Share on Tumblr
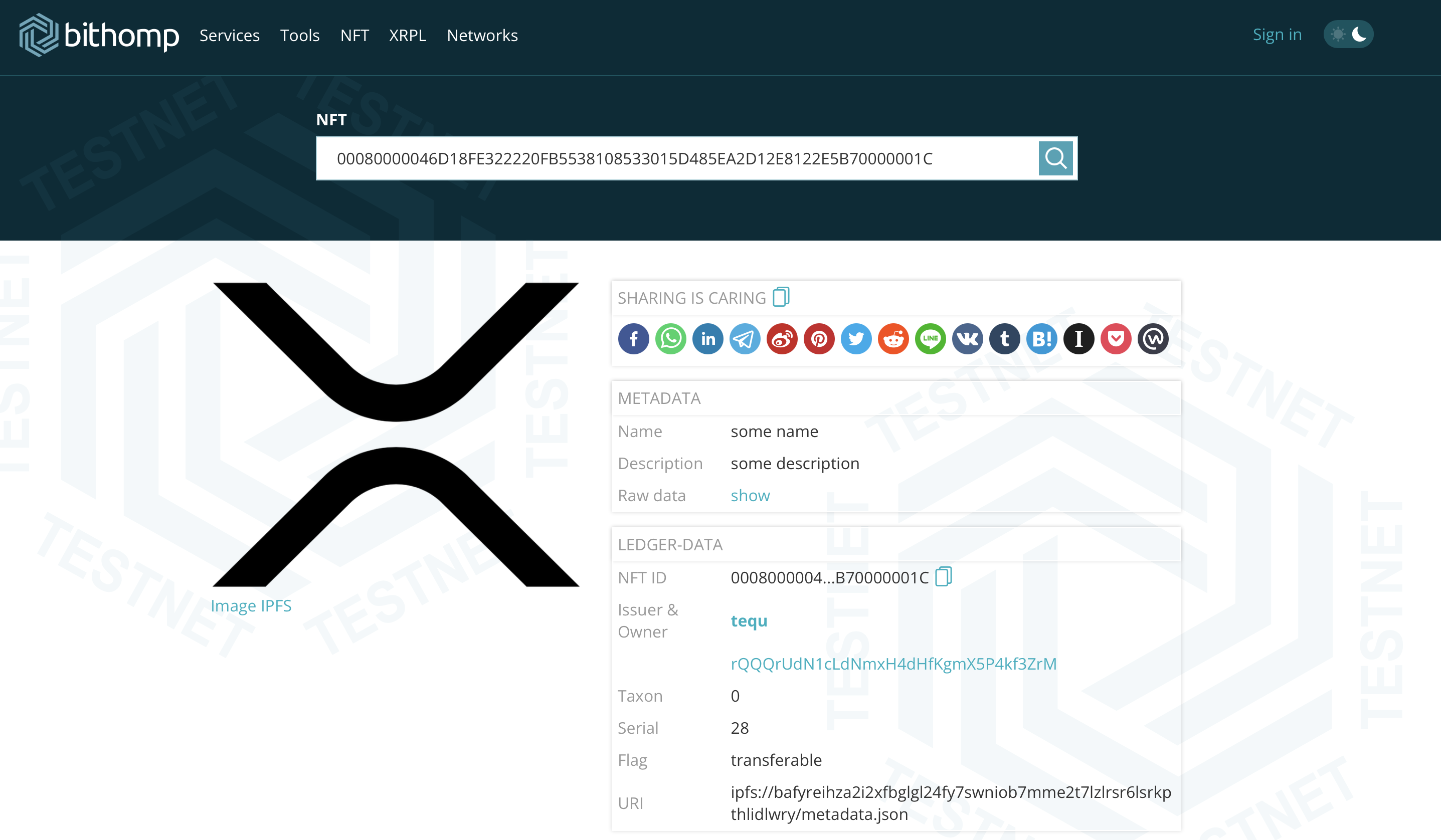 [x=1005, y=339]
